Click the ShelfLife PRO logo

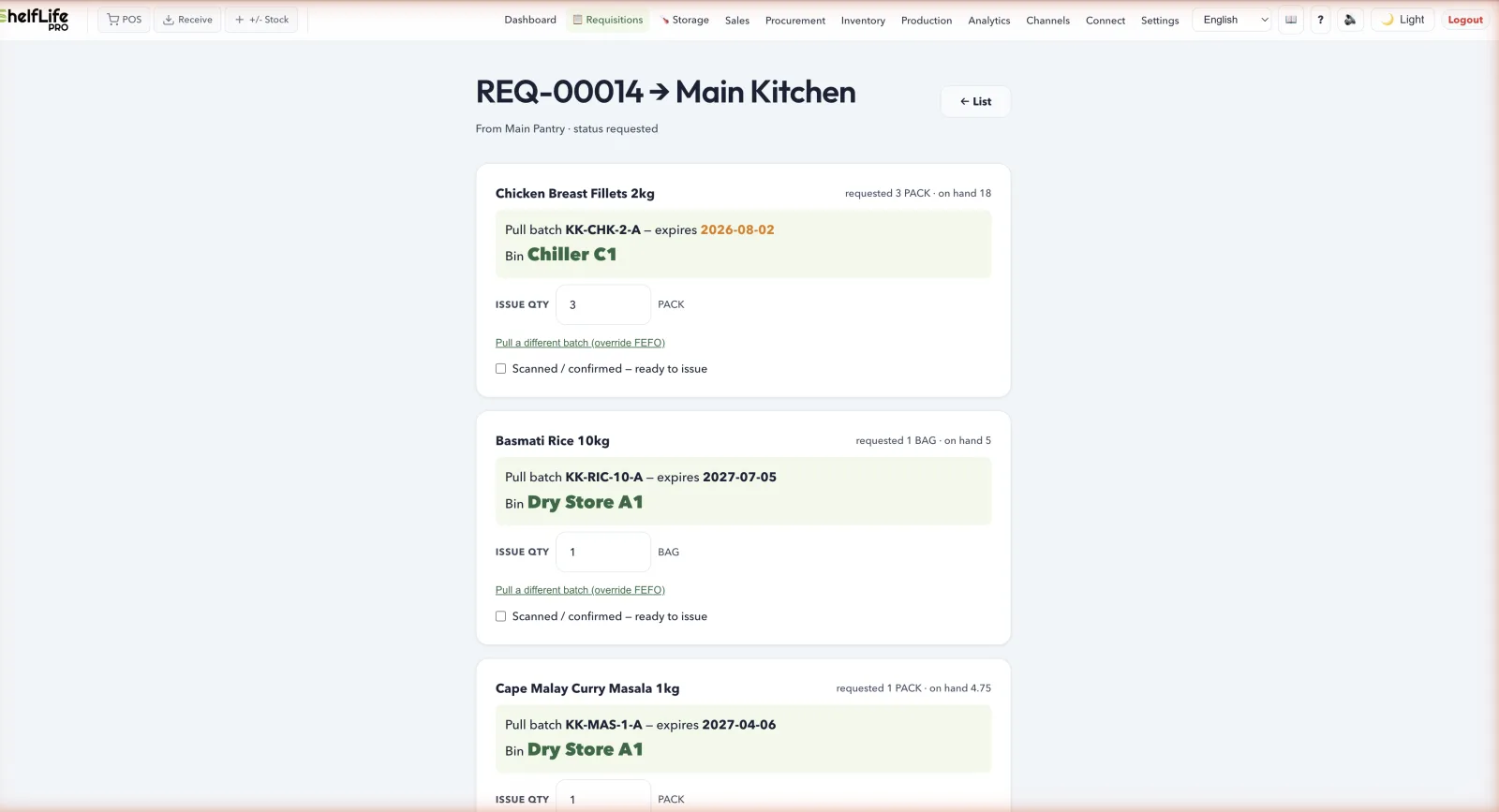[35, 20]
